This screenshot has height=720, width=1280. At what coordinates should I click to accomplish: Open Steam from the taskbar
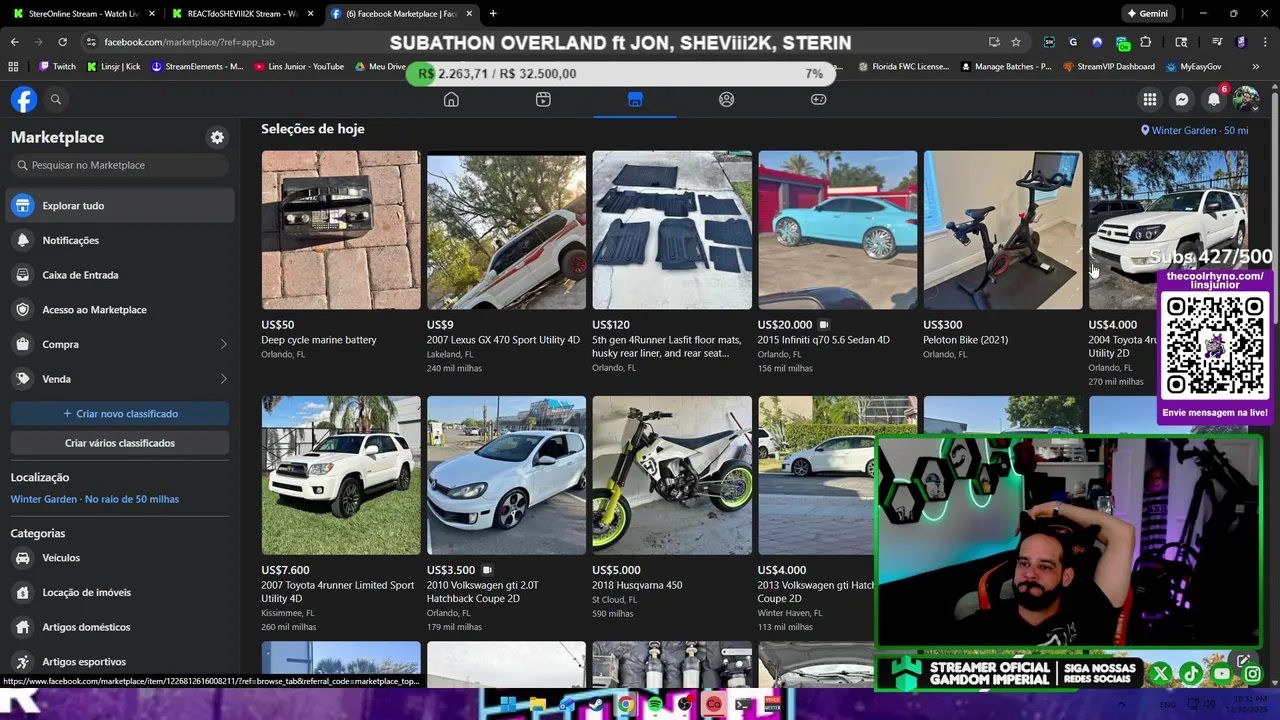point(596,705)
